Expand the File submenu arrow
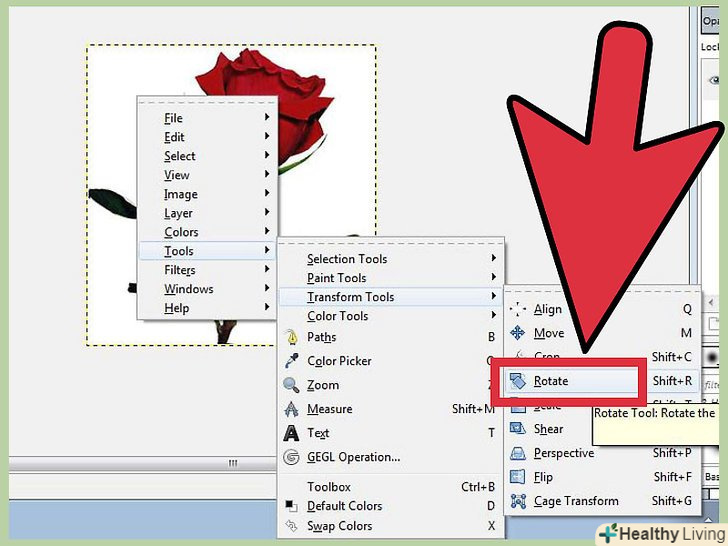728x546 pixels. (267, 117)
